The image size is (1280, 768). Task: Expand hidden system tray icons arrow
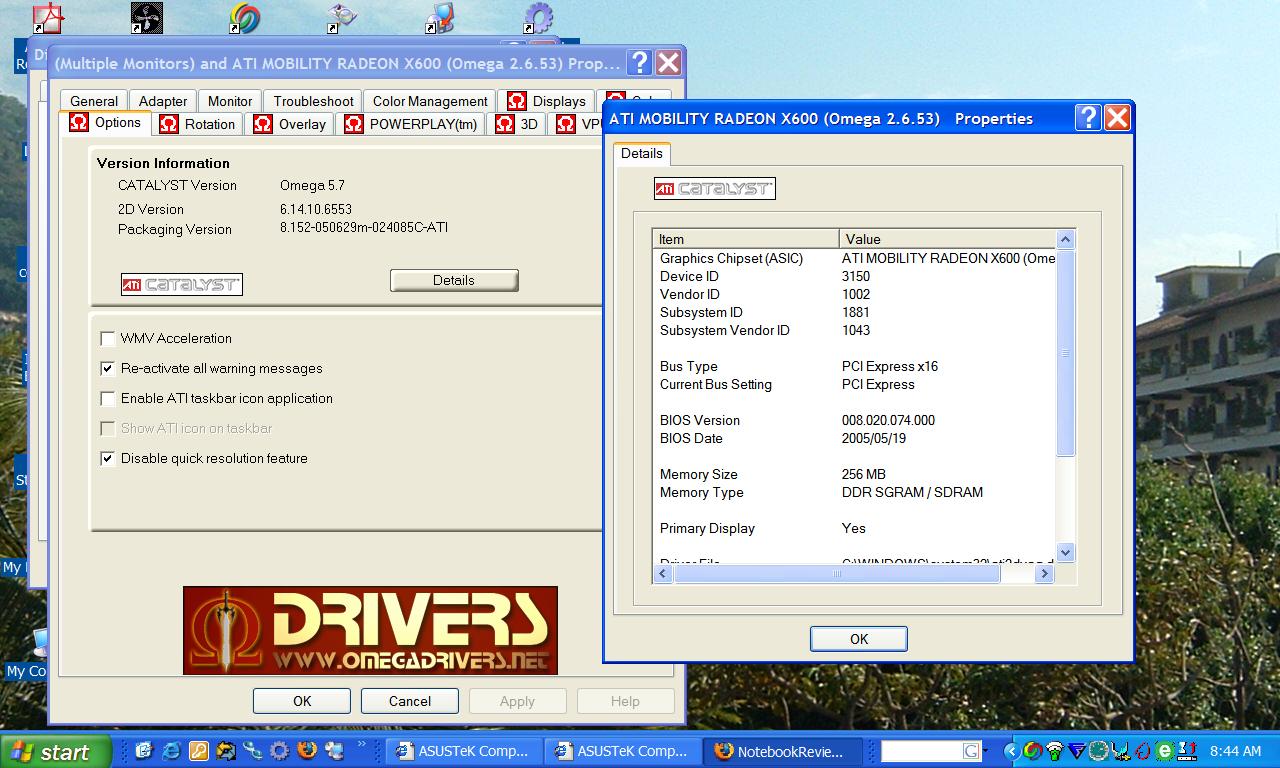[x=1011, y=751]
